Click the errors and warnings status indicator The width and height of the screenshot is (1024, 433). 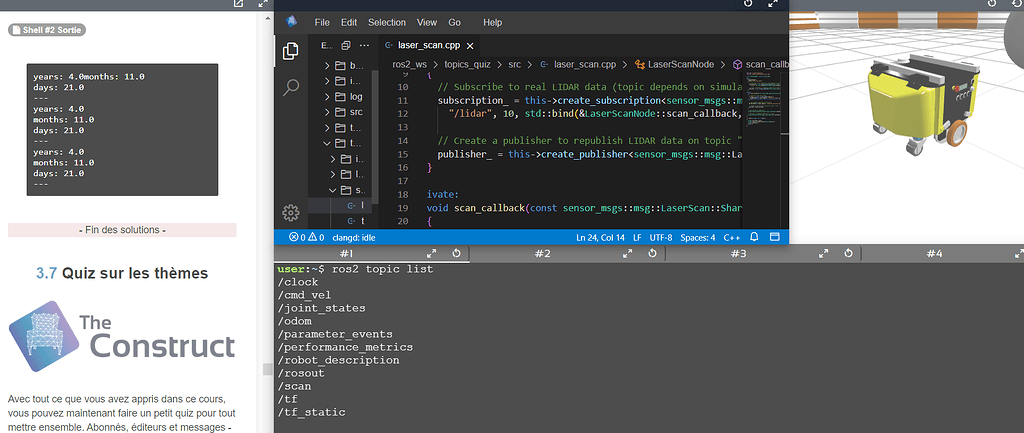click(306, 237)
